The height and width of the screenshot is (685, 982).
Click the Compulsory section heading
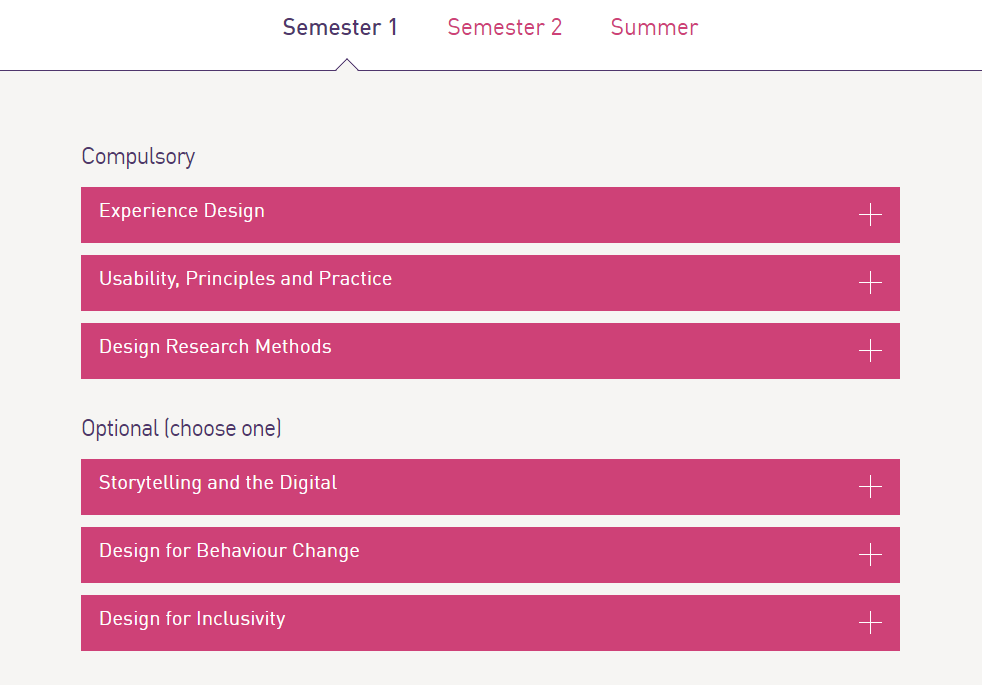pos(138,157)
